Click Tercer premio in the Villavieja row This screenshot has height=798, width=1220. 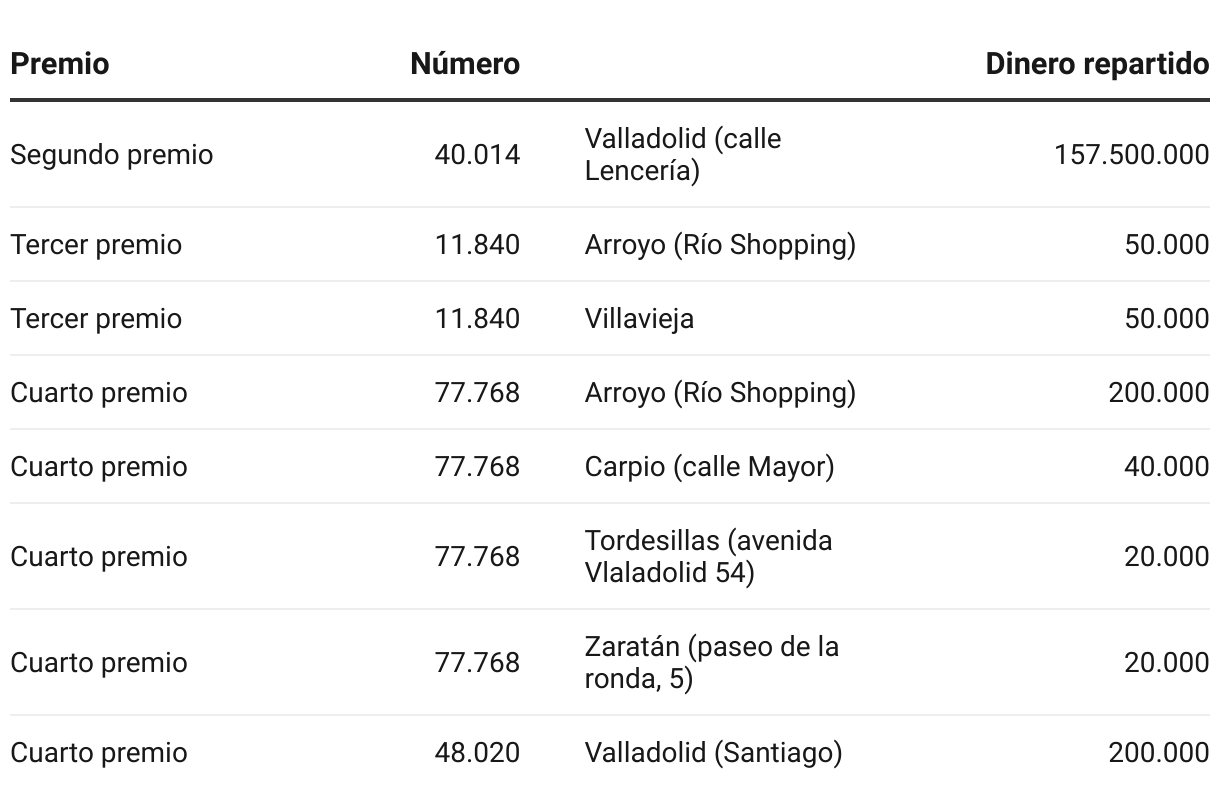click(96, 319)
